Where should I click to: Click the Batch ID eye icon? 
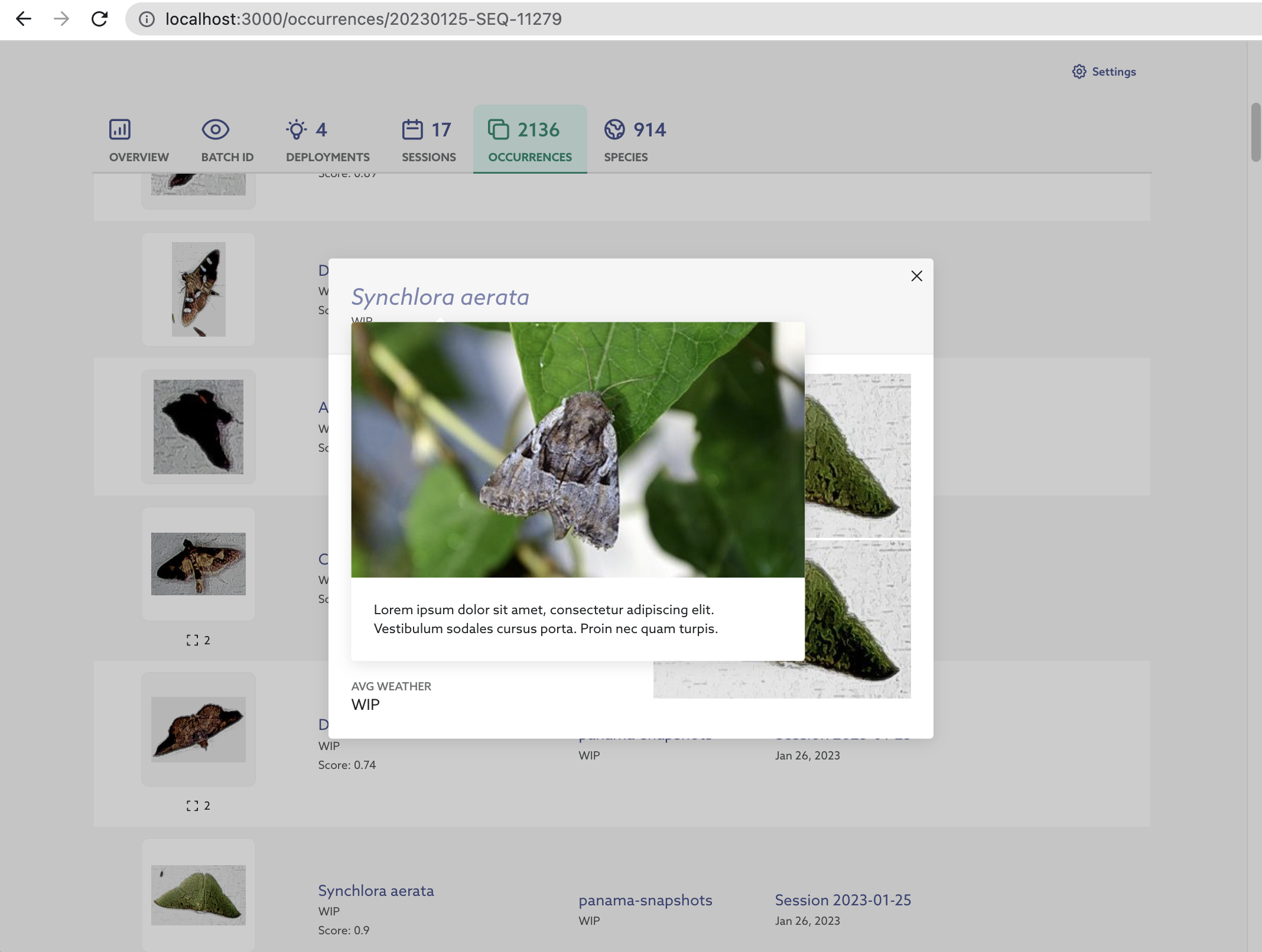point(215,129)
